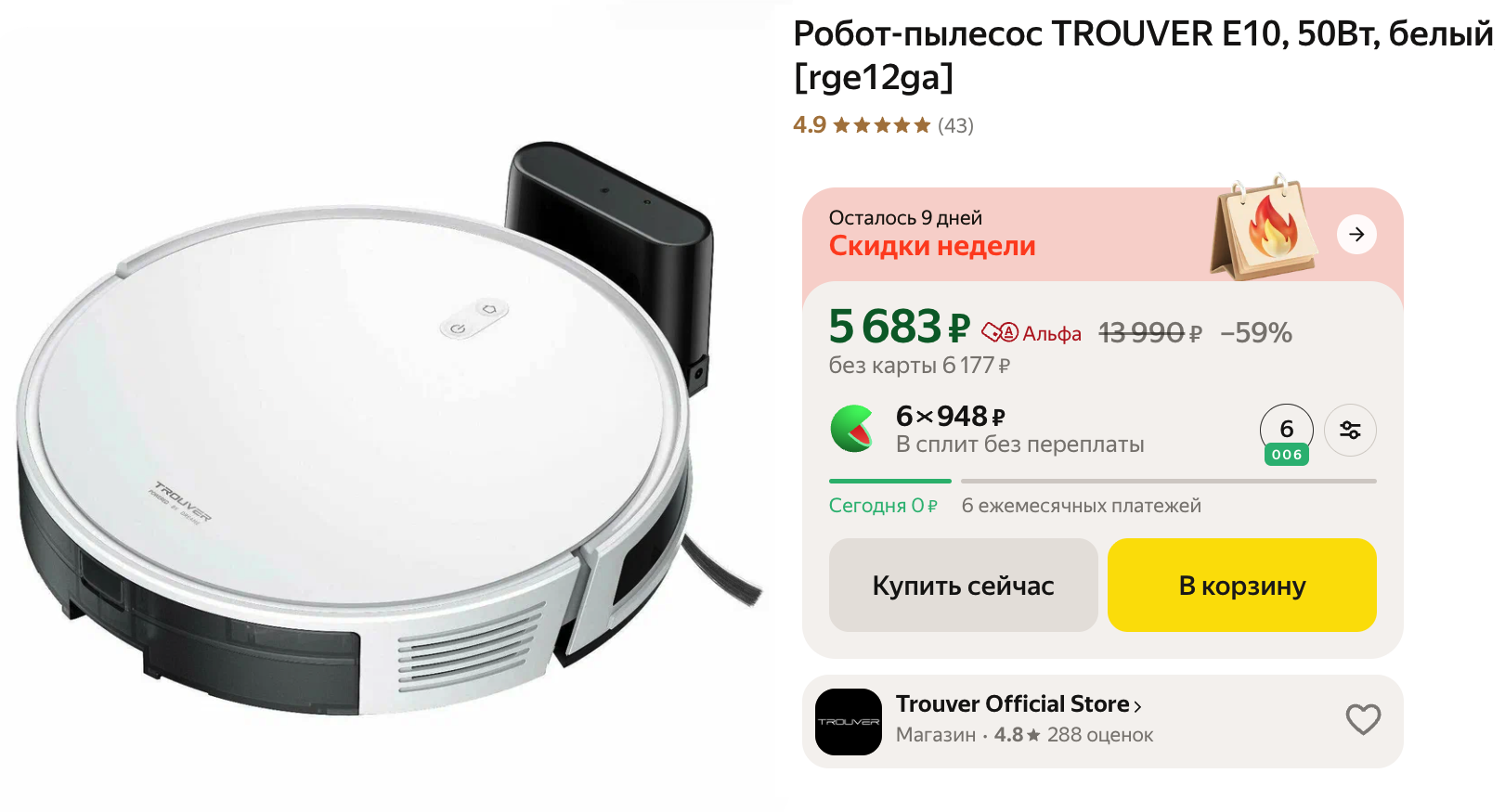Open the 43 reviews count
The height and width of the screenshot is (812, 1505).
point(955,125)
